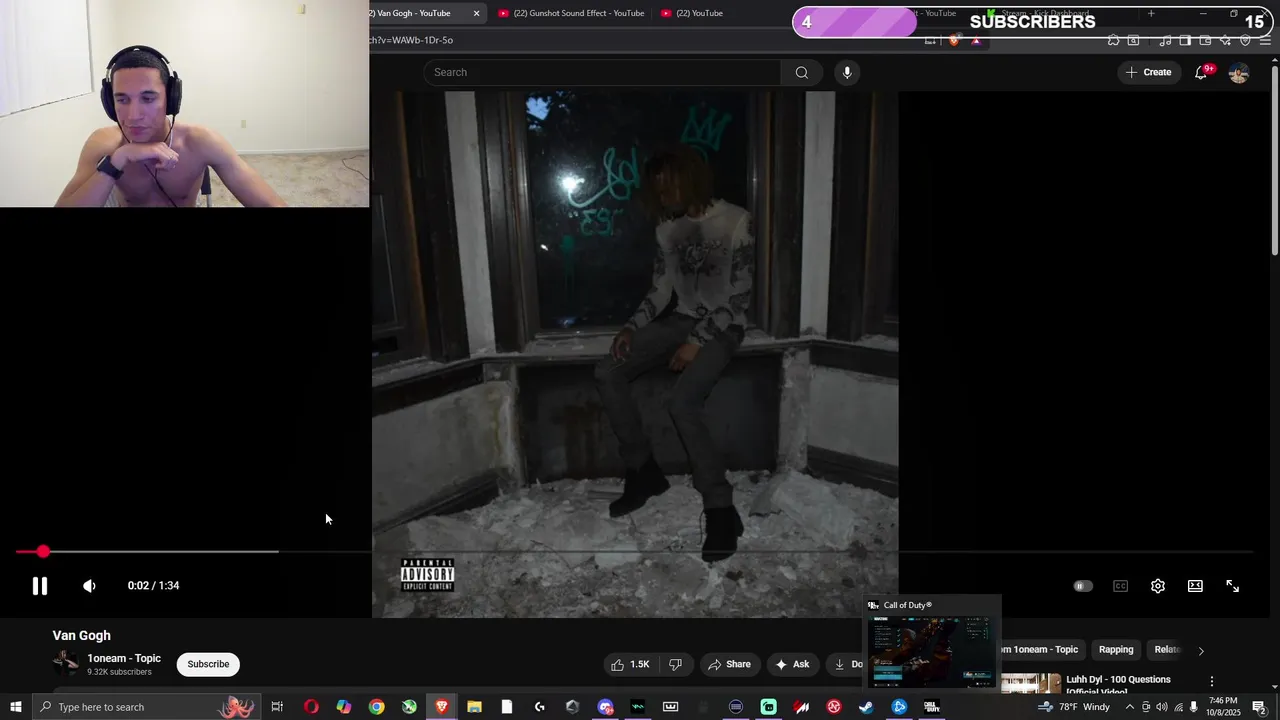
Task: Click the red playhead scrubber
Action: point(43,551)
